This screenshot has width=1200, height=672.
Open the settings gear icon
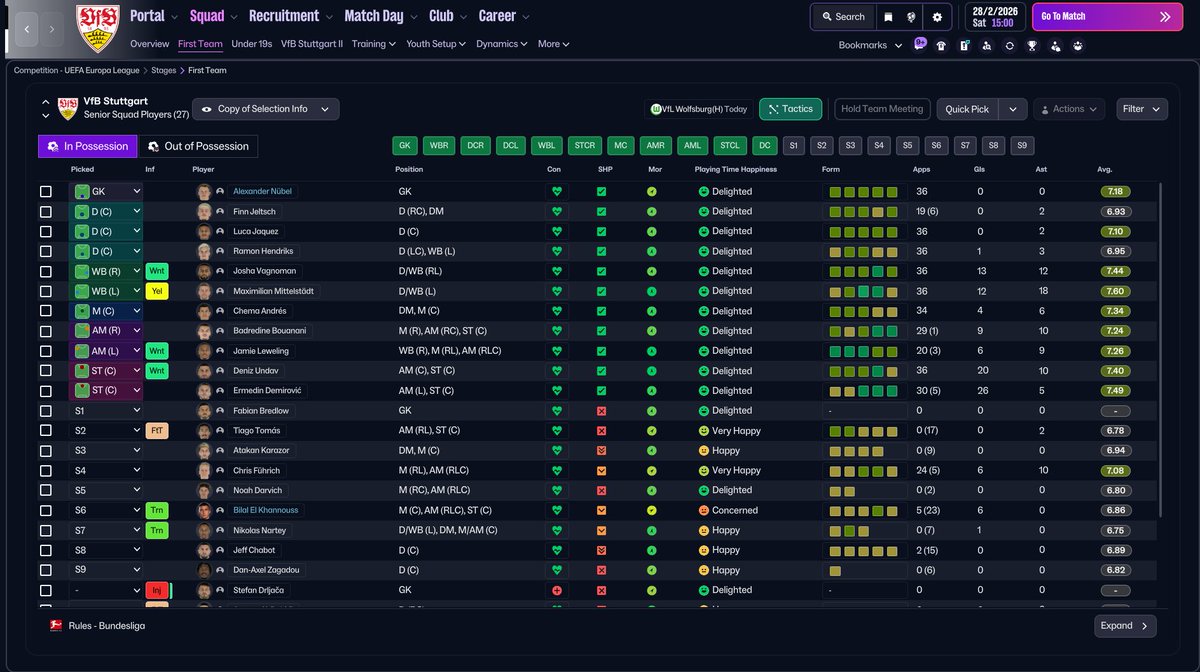(937, 17)
